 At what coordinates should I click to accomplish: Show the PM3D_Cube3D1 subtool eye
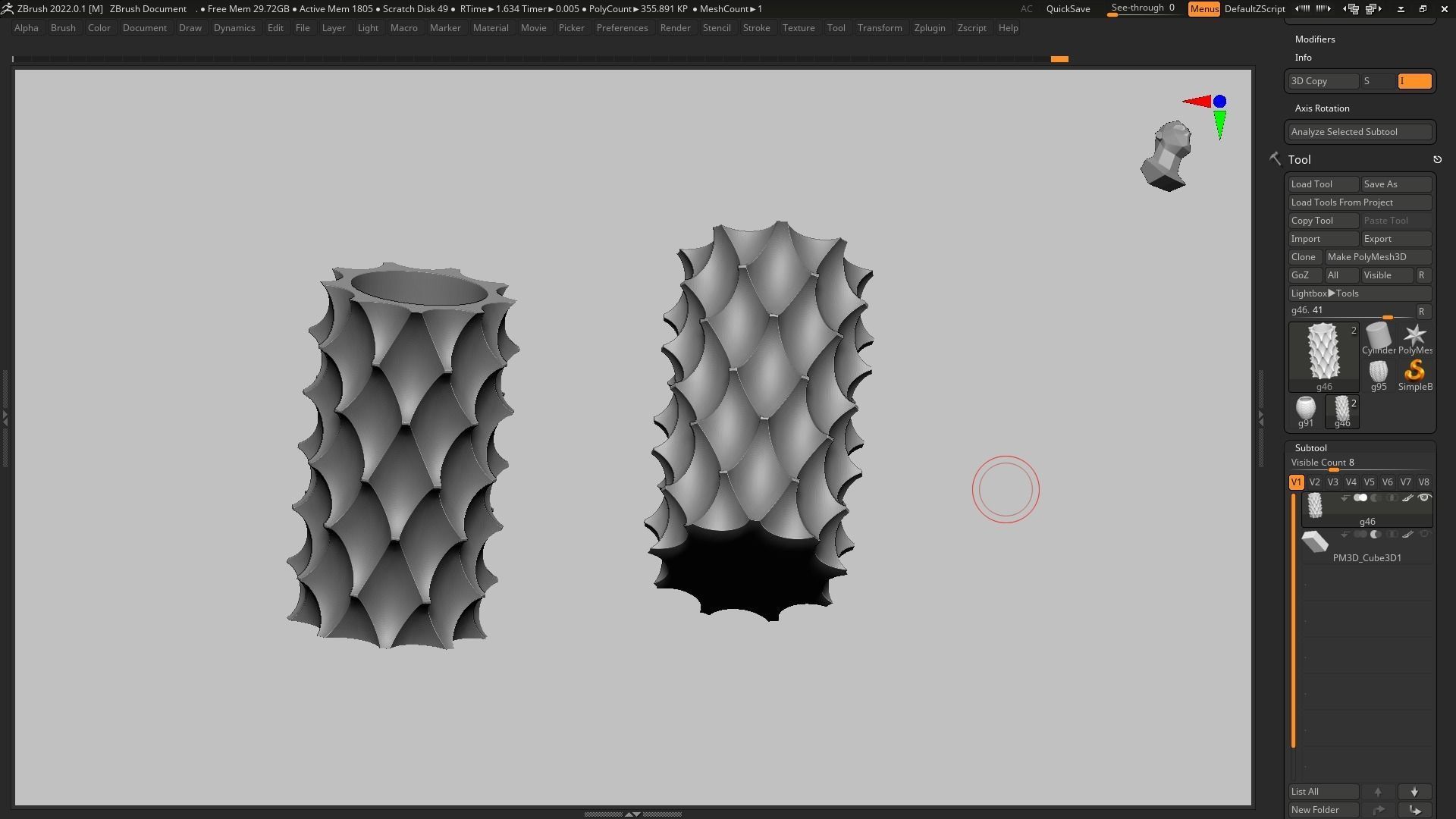pos(1424,535)
